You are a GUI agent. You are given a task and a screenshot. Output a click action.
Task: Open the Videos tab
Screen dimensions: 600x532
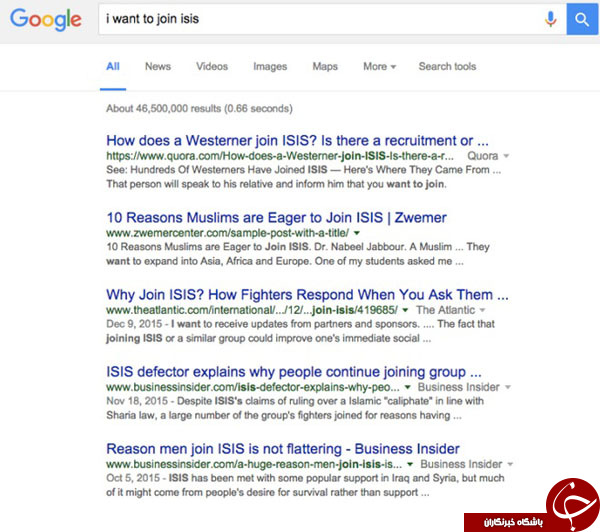pyautogui.click(x=212, y=67)
